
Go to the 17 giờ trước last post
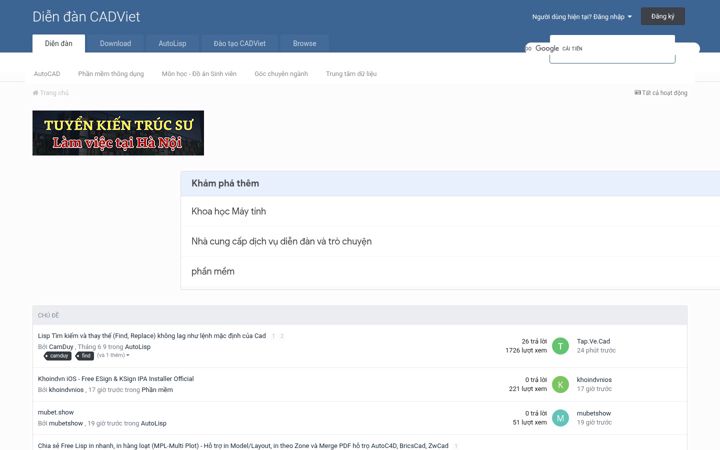pos(594,389)
